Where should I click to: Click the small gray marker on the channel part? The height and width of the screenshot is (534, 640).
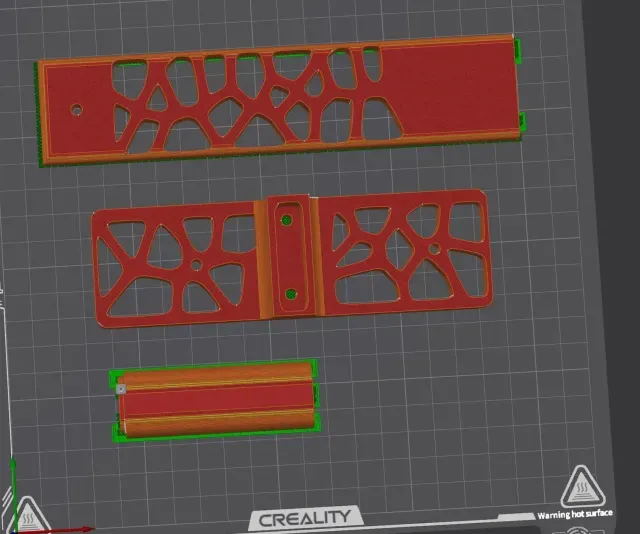click(121, 389)
